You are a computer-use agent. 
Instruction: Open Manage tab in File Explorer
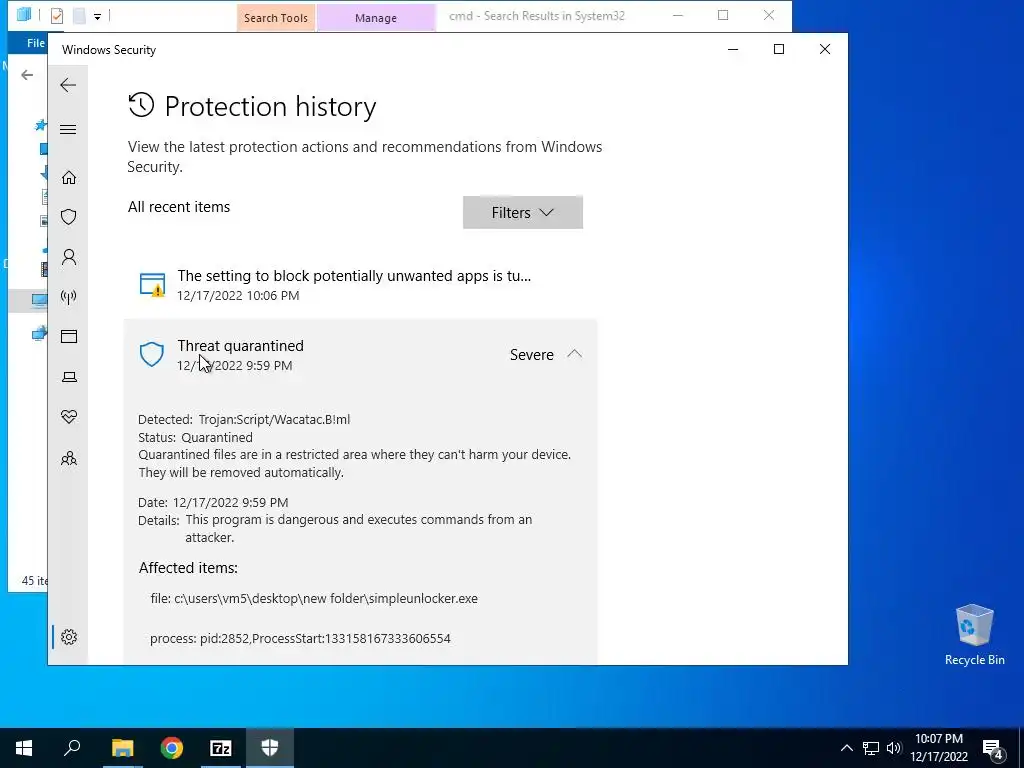(x=376, y=18)
